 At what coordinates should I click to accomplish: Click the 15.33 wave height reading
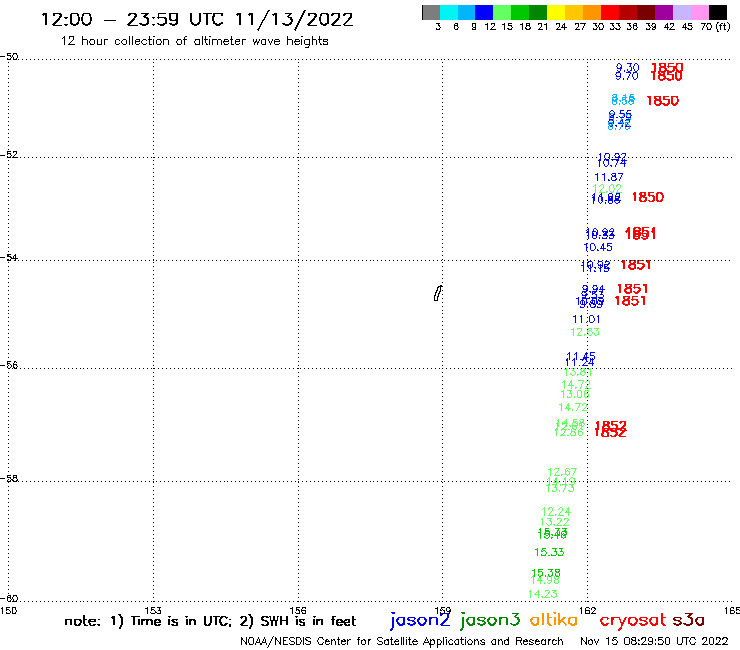(x=549, y=552)
